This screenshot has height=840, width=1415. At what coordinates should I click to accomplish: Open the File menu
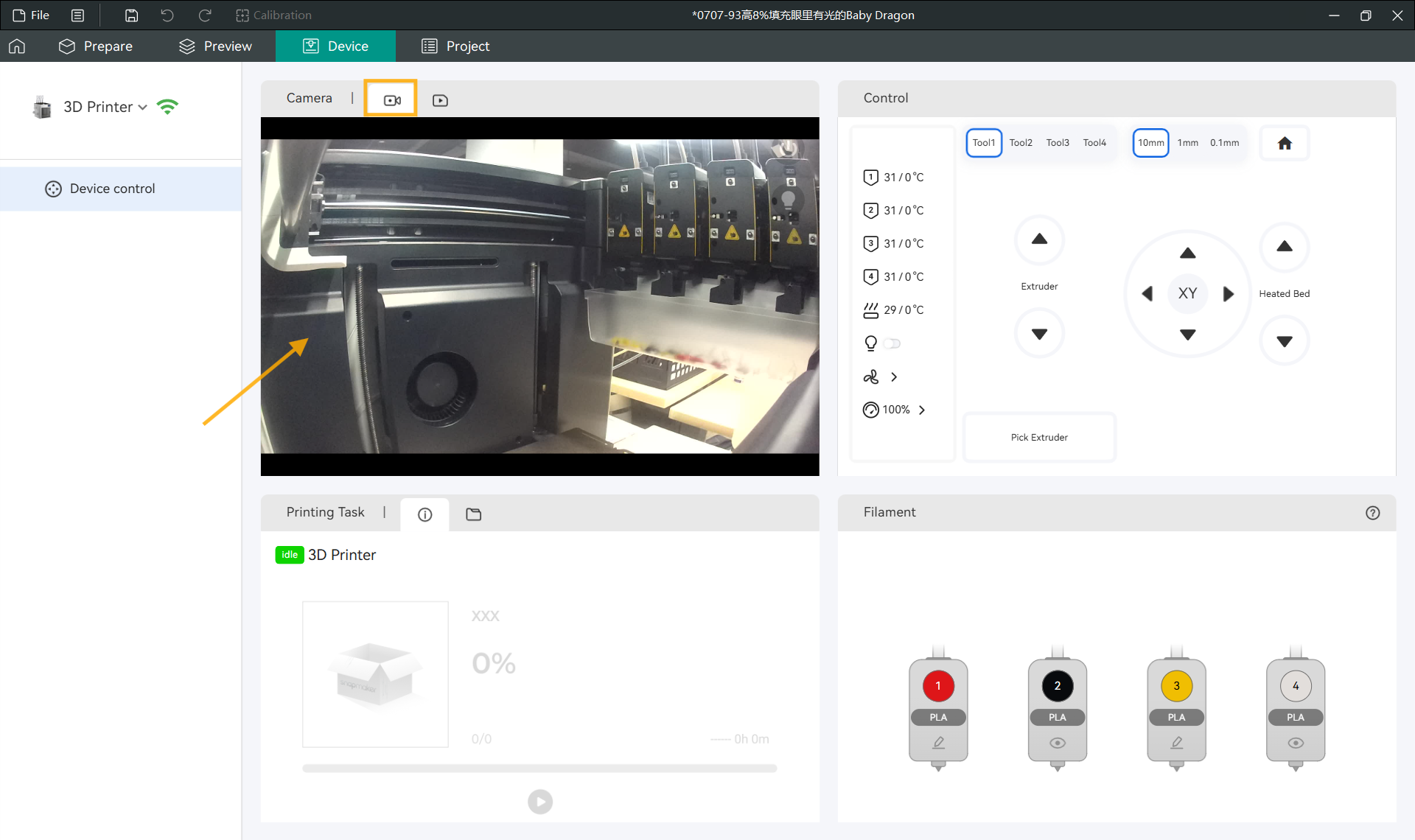(x=31, y=15)
